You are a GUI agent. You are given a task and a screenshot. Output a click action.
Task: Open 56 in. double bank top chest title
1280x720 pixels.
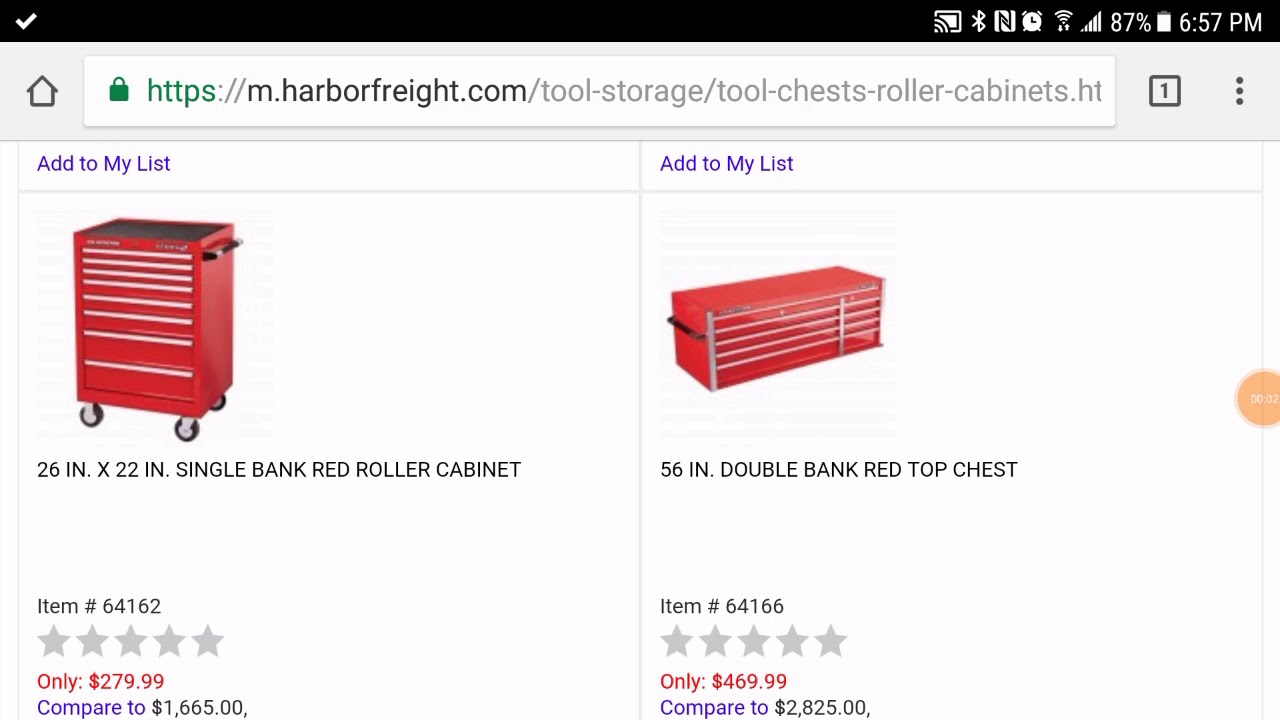(839, 469)
